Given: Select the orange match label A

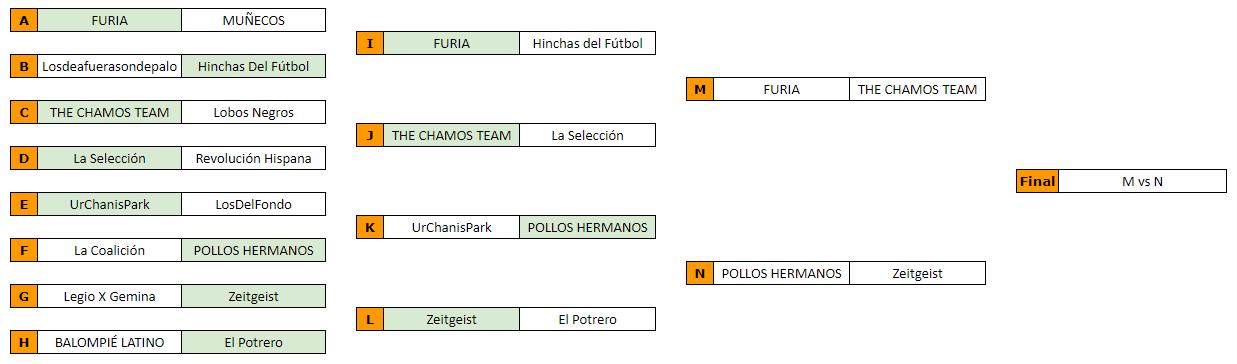Looking at the screenshot, I should tap(24, 20).
